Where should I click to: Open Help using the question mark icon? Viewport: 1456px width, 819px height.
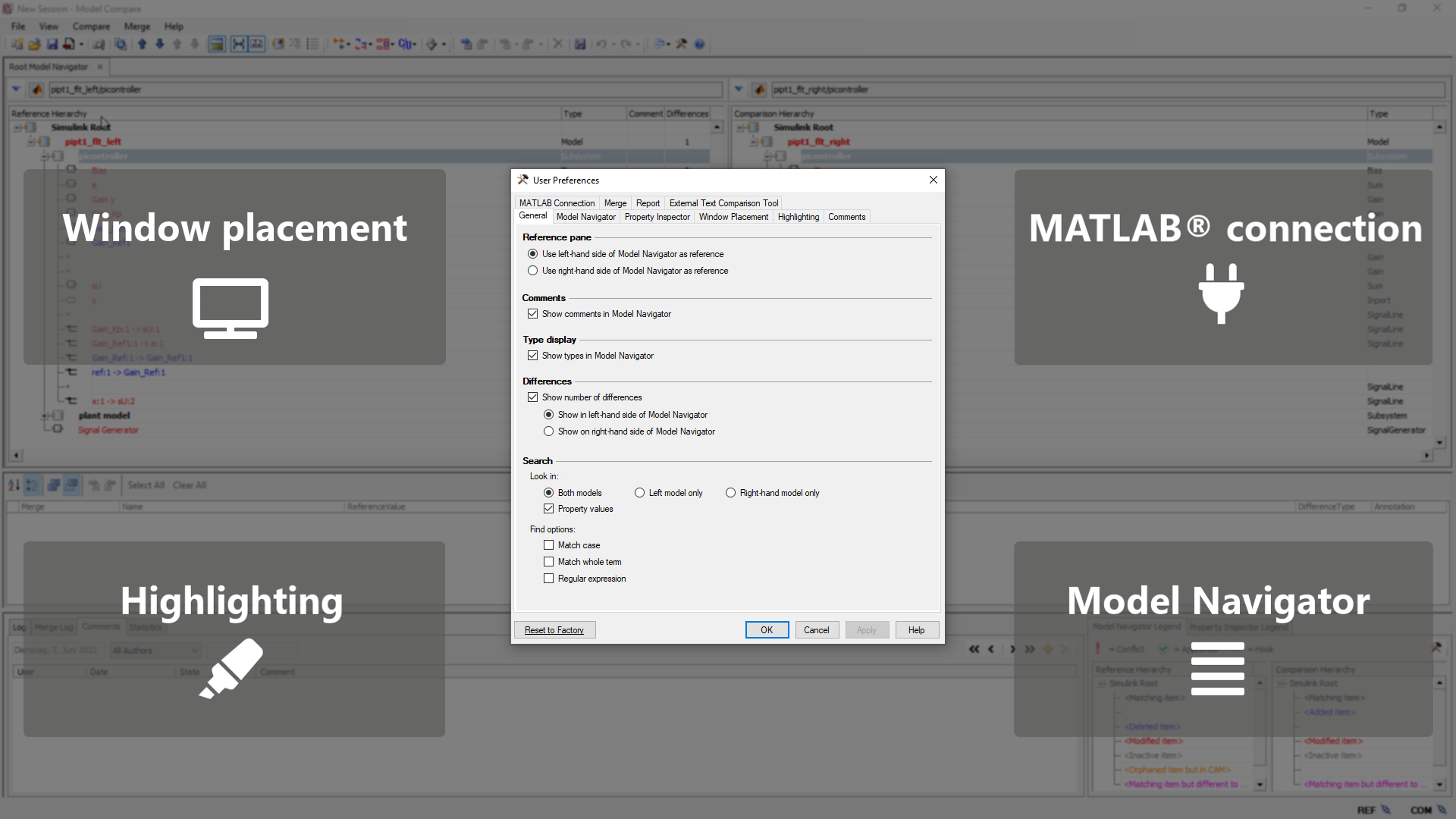point(699,44)
